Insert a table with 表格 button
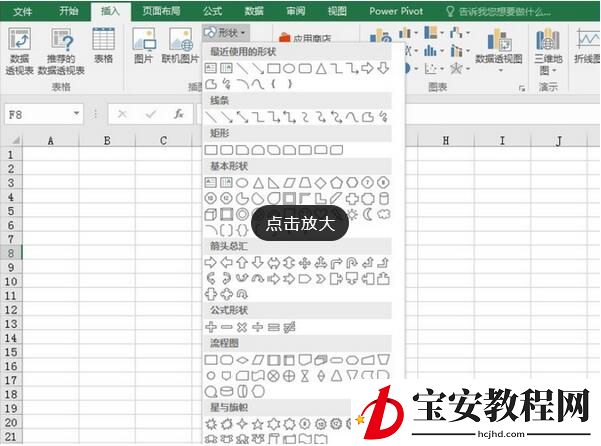Viewport: 601px width, 446px height. (x=103, y=45)
